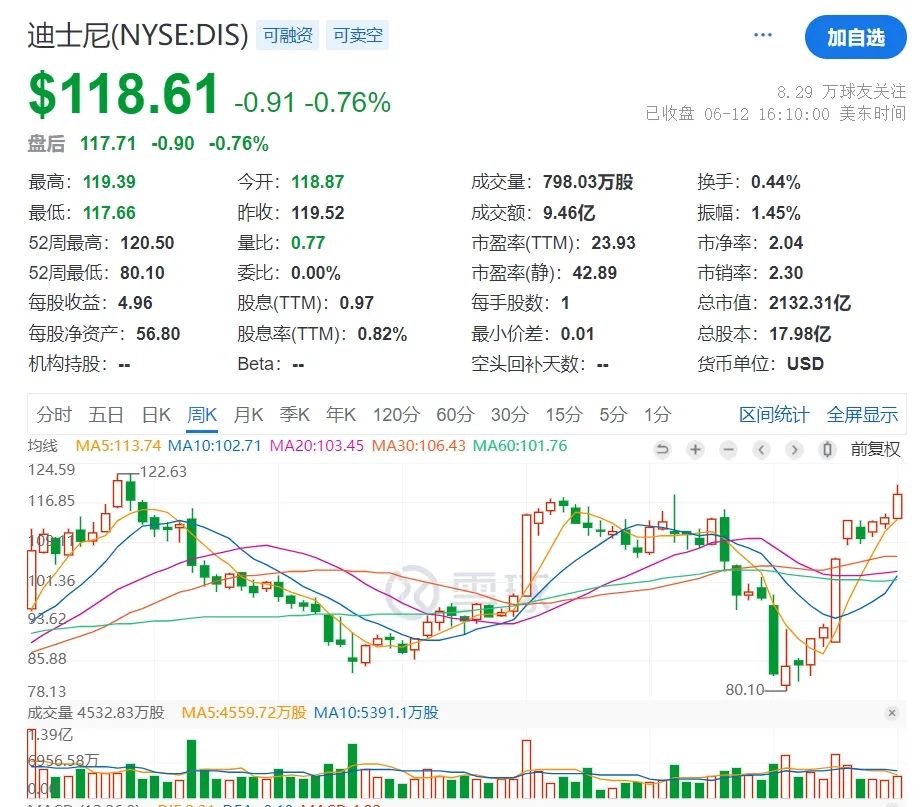920x807 pixels.
Task: Click the 122.63 high marker on chart
Action: tap(163, 471)
